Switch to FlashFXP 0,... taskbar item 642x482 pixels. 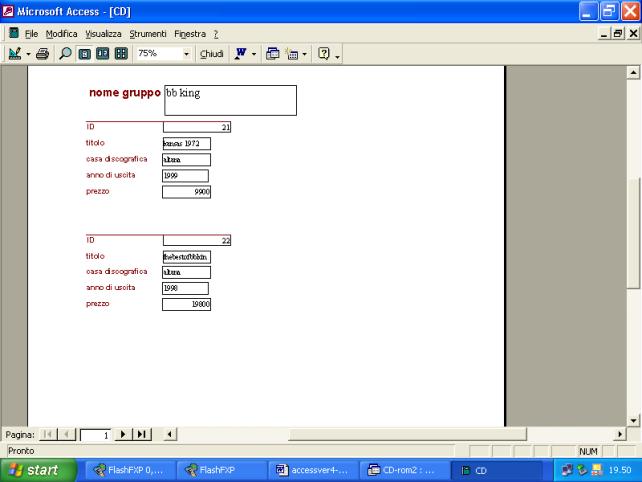[130, 470]
